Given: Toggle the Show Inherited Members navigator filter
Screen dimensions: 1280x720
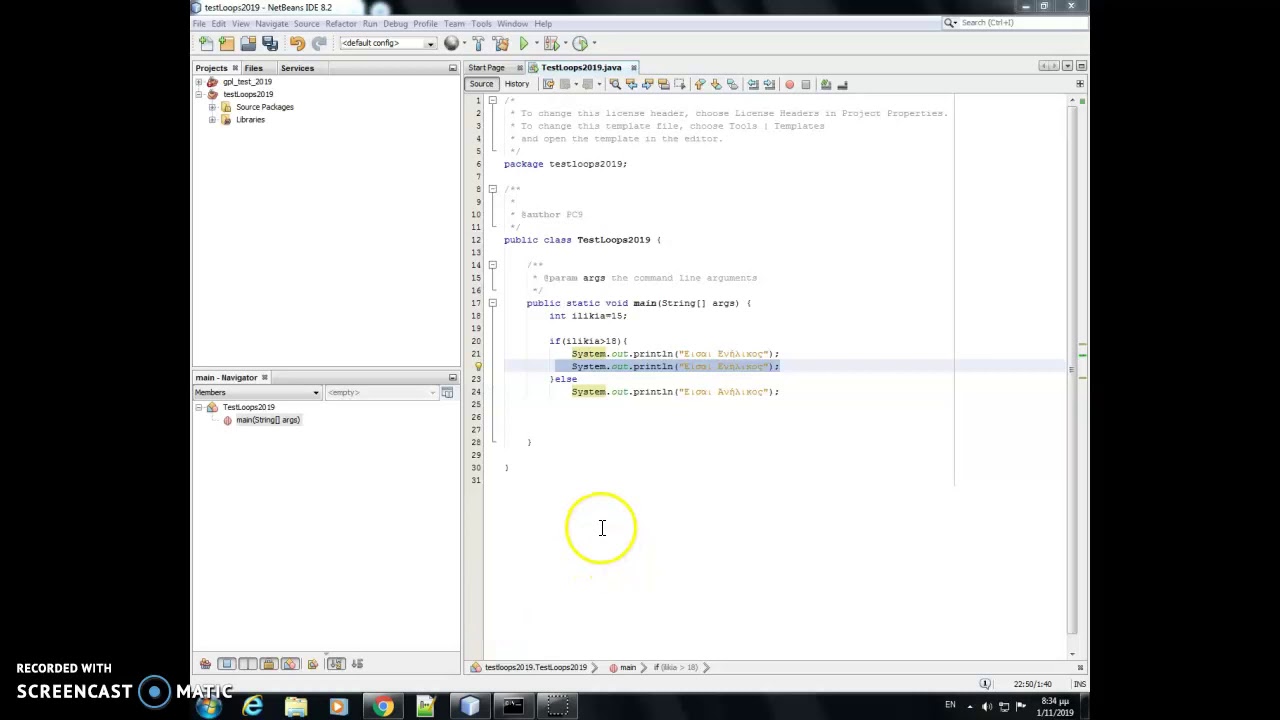Looking at the screenshot, I should (205, 664).
